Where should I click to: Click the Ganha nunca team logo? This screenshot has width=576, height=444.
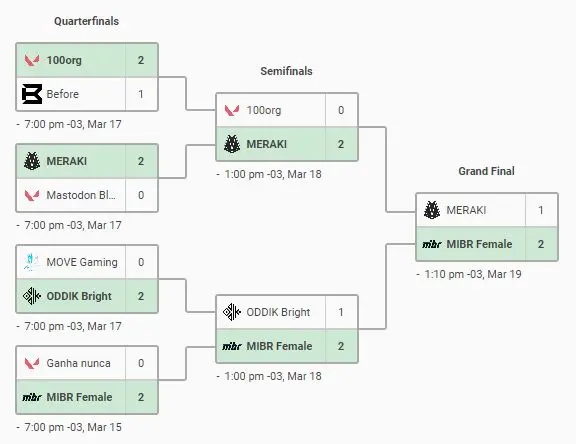coord(32,363)
